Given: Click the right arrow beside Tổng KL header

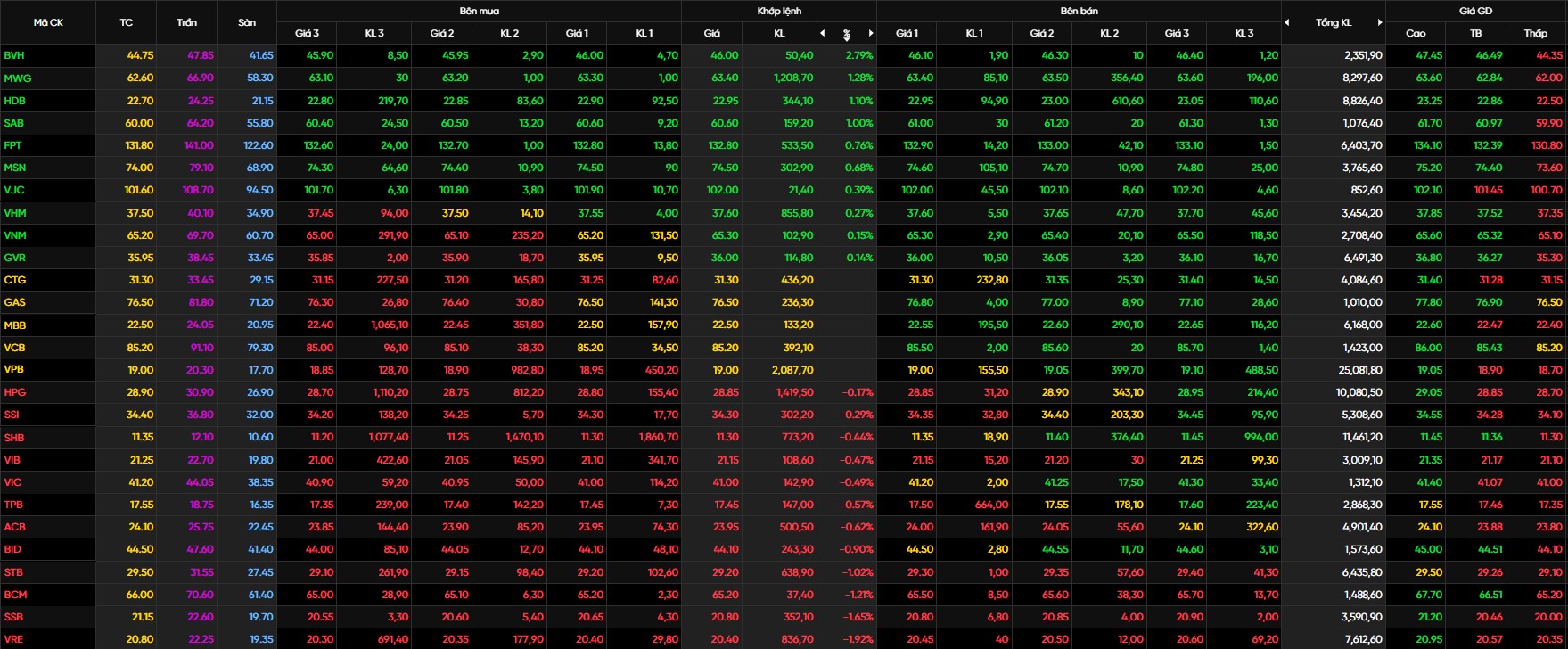Looking at the screenshot, I should coord(1380,22).
